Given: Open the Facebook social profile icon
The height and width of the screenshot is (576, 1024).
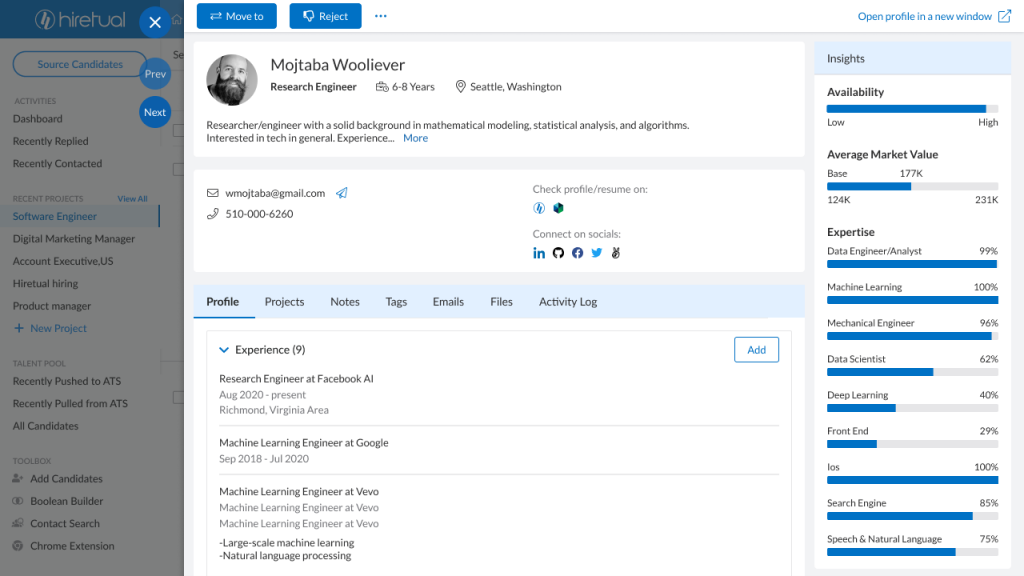Looking at the screenshot, I should pos(577,253).
